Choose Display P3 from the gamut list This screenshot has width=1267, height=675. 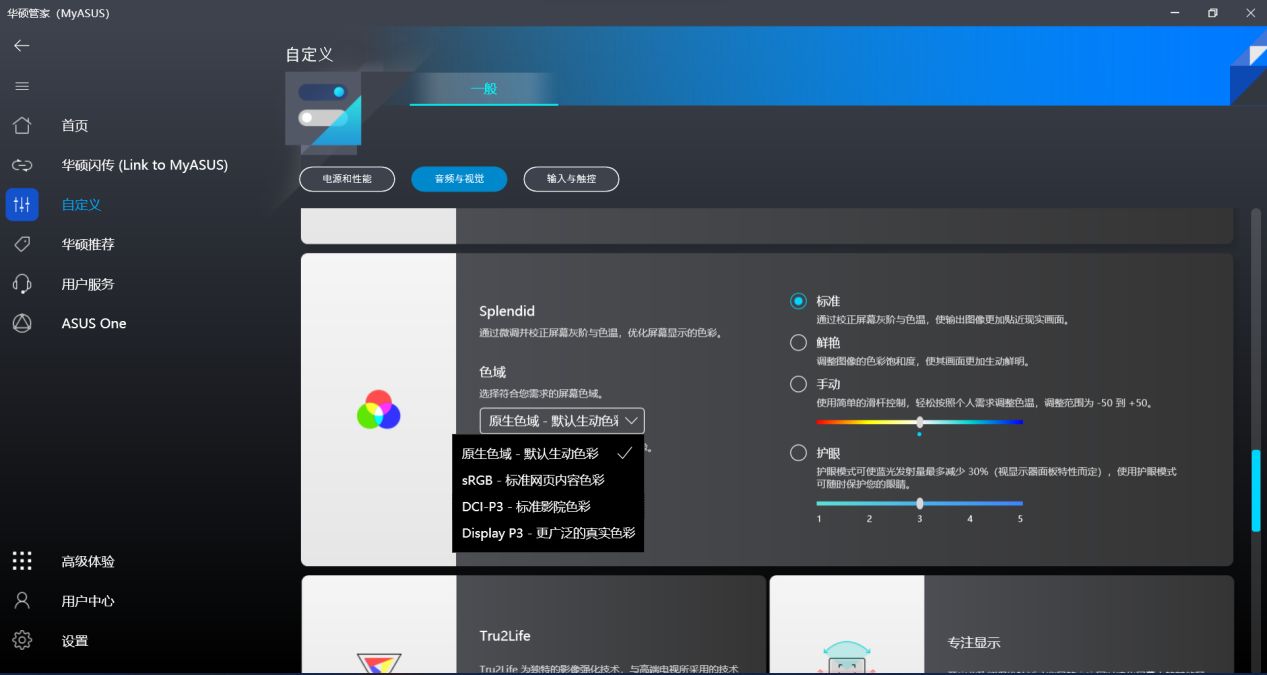coord(548,533)
